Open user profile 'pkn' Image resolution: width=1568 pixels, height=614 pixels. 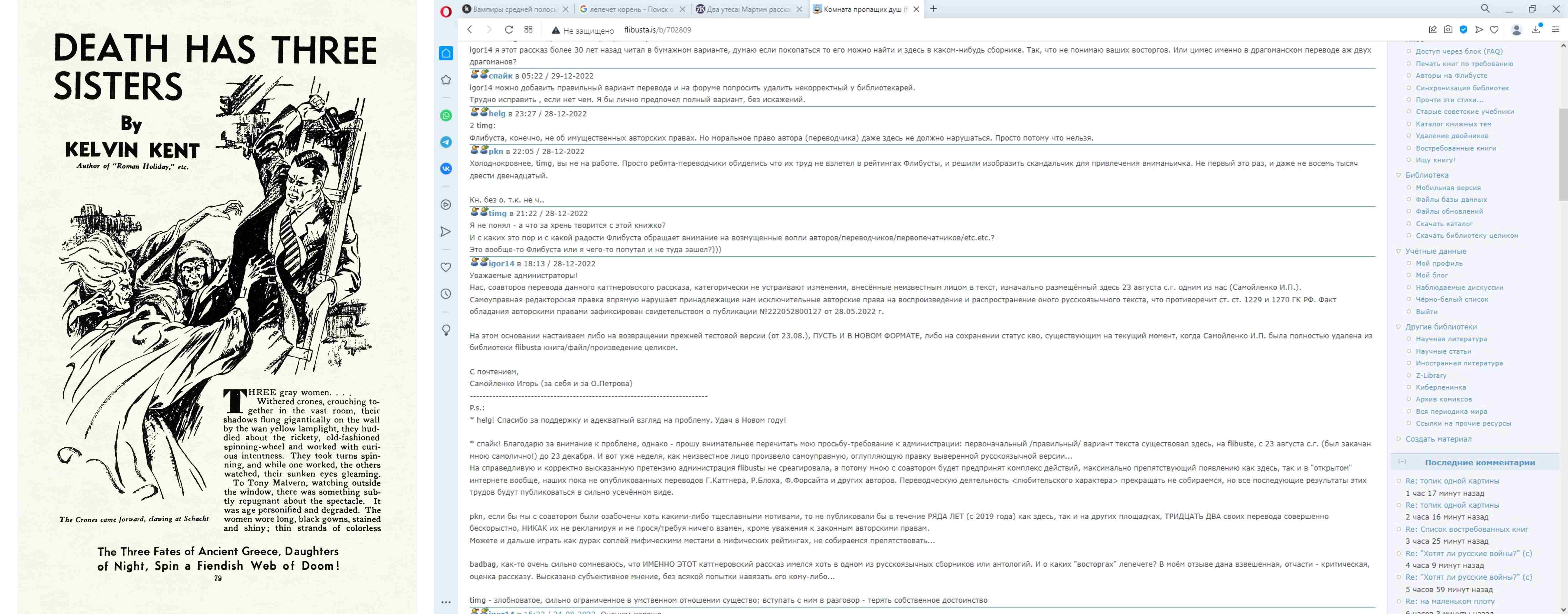click(x=495, y=151)
